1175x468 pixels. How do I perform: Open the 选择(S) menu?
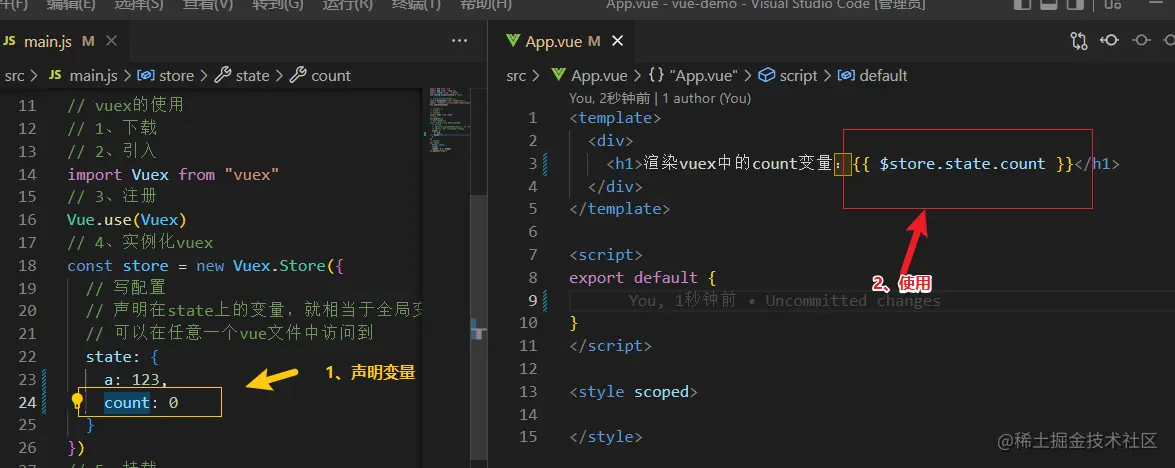tap(139, 4)
